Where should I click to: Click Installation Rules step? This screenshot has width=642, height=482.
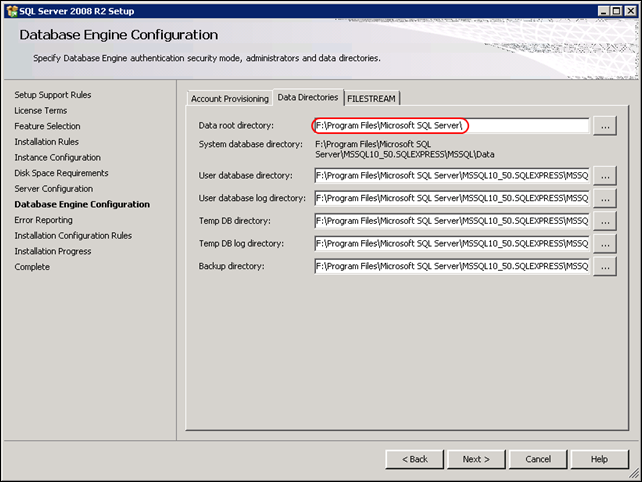click(47, 142)
